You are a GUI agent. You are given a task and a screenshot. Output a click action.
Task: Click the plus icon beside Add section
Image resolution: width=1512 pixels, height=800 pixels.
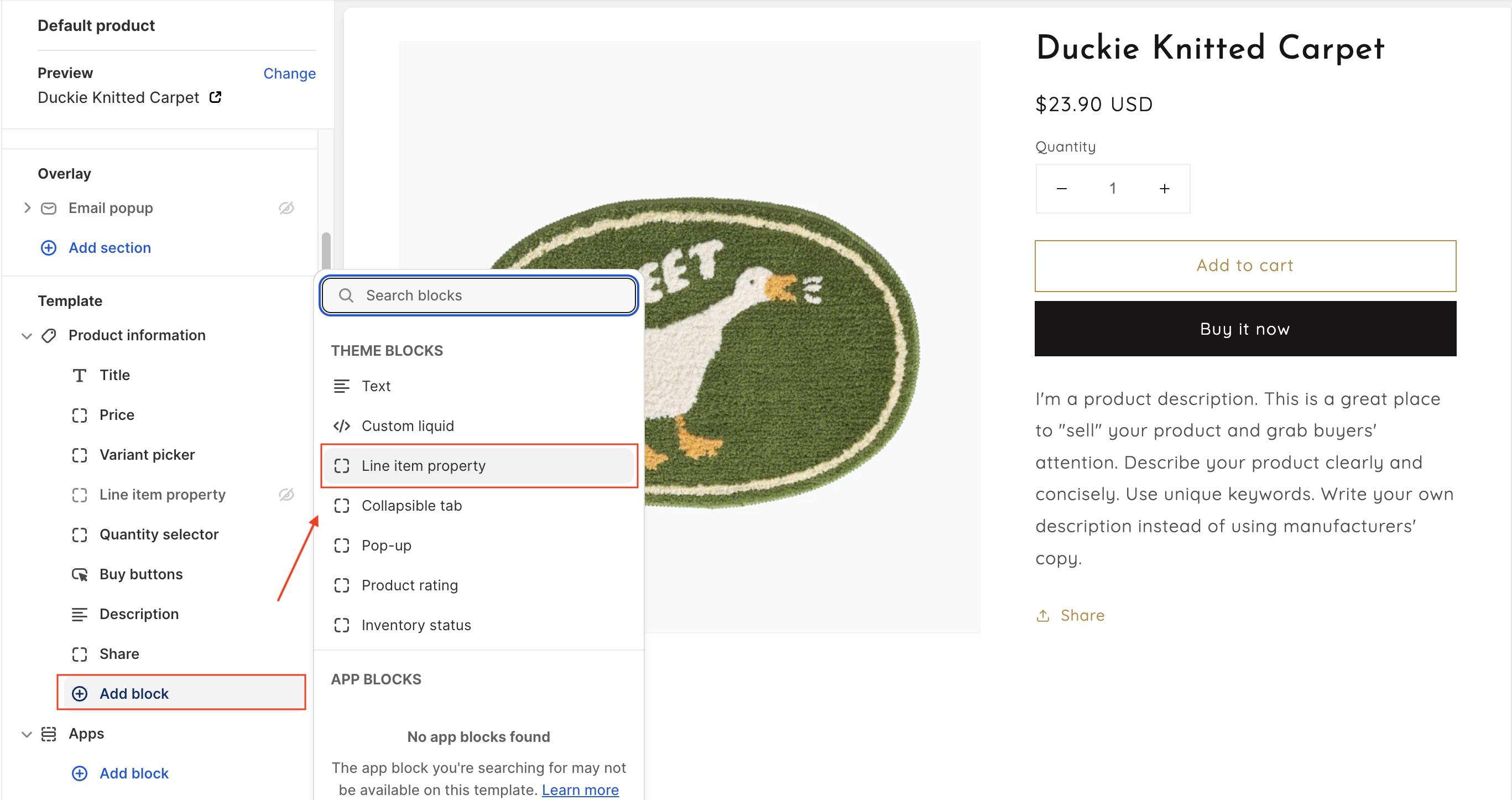click(x=49, y=248)
